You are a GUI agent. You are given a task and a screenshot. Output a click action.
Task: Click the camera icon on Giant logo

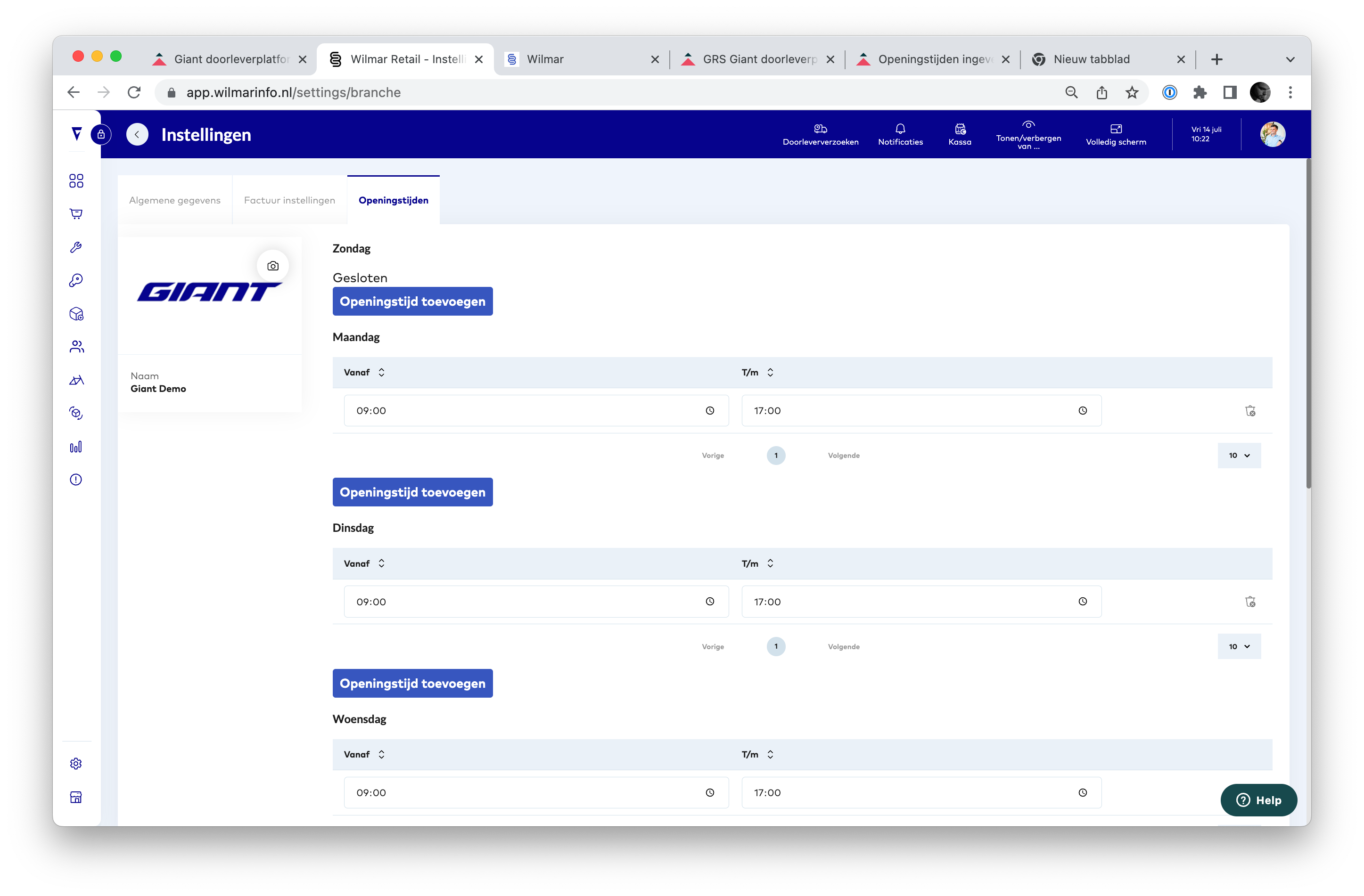click(273, 266)
